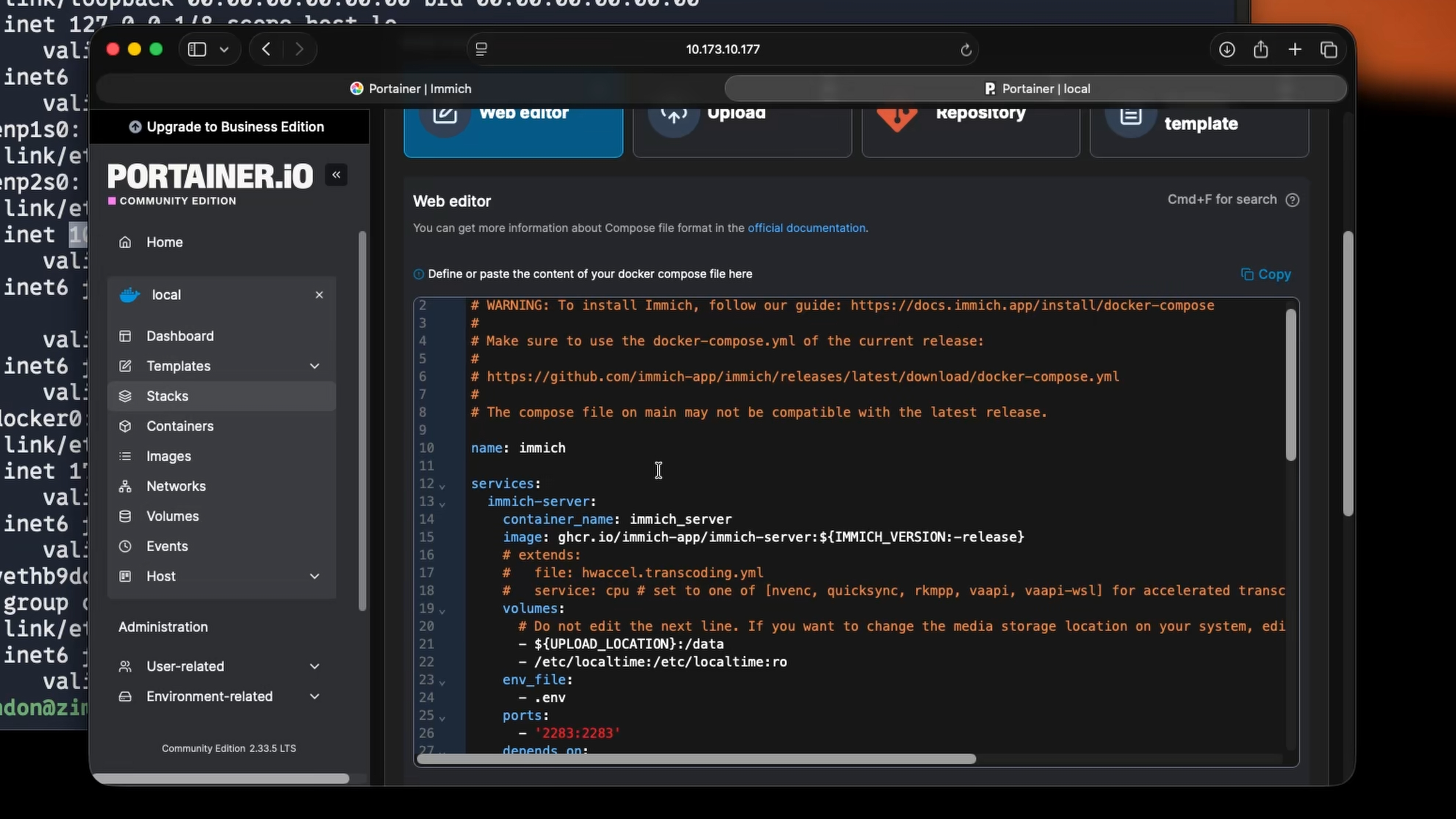The height and width of the screenshot is (819, 1456).
Task: Go to Images in the sidebar
Action: (168, 456)
